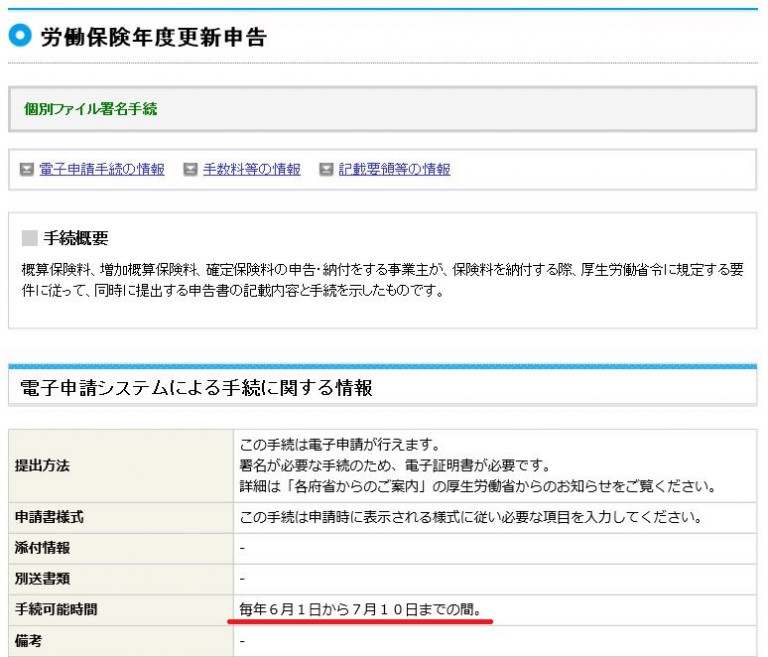Open the 手数料等の情報 link
Image resolution: width=768 pixels, height=657 pixels.
tap(251, 169)
